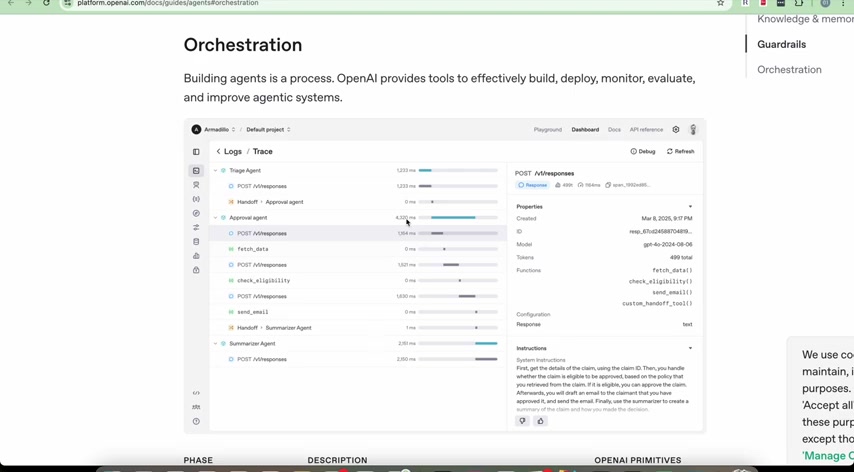Click the code brackets icon near the sidebar bottom
This screenshot has width=854, height=472.
click(196, 393)
